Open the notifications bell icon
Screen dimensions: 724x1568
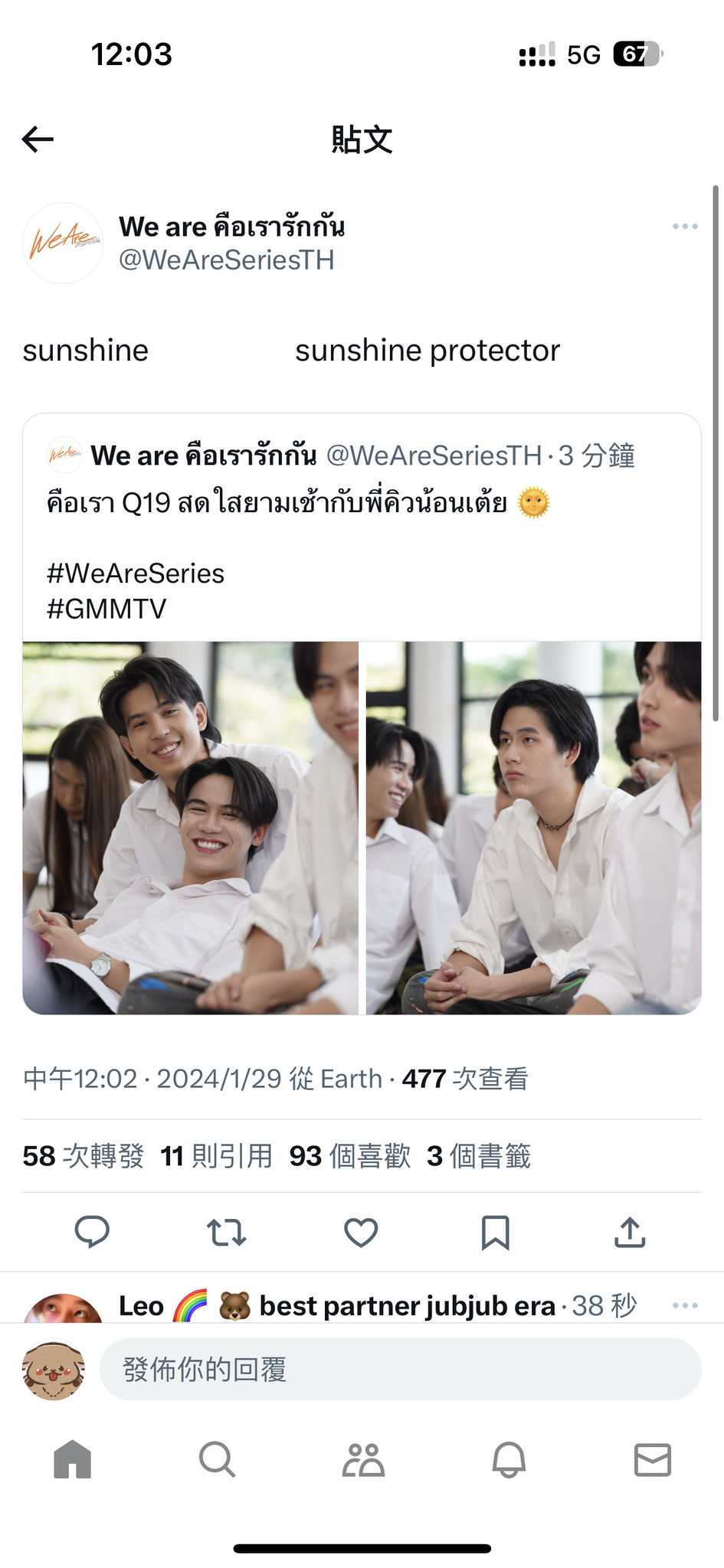click(x=509, y=1459)
